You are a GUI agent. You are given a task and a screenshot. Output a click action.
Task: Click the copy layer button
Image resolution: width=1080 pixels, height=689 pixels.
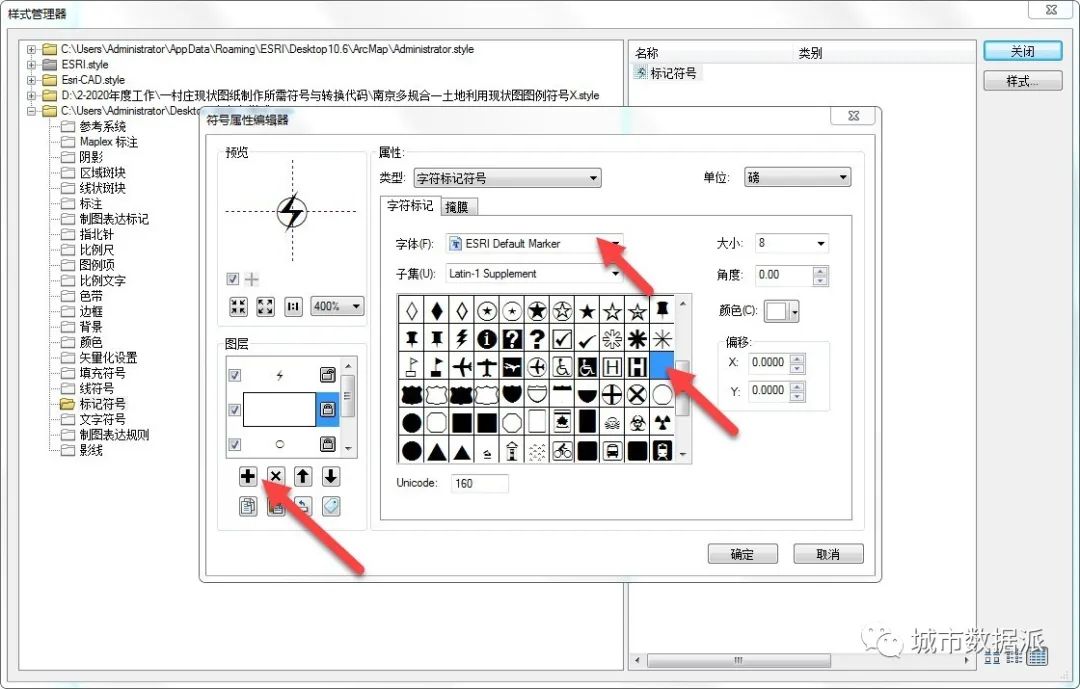point(248,506)
